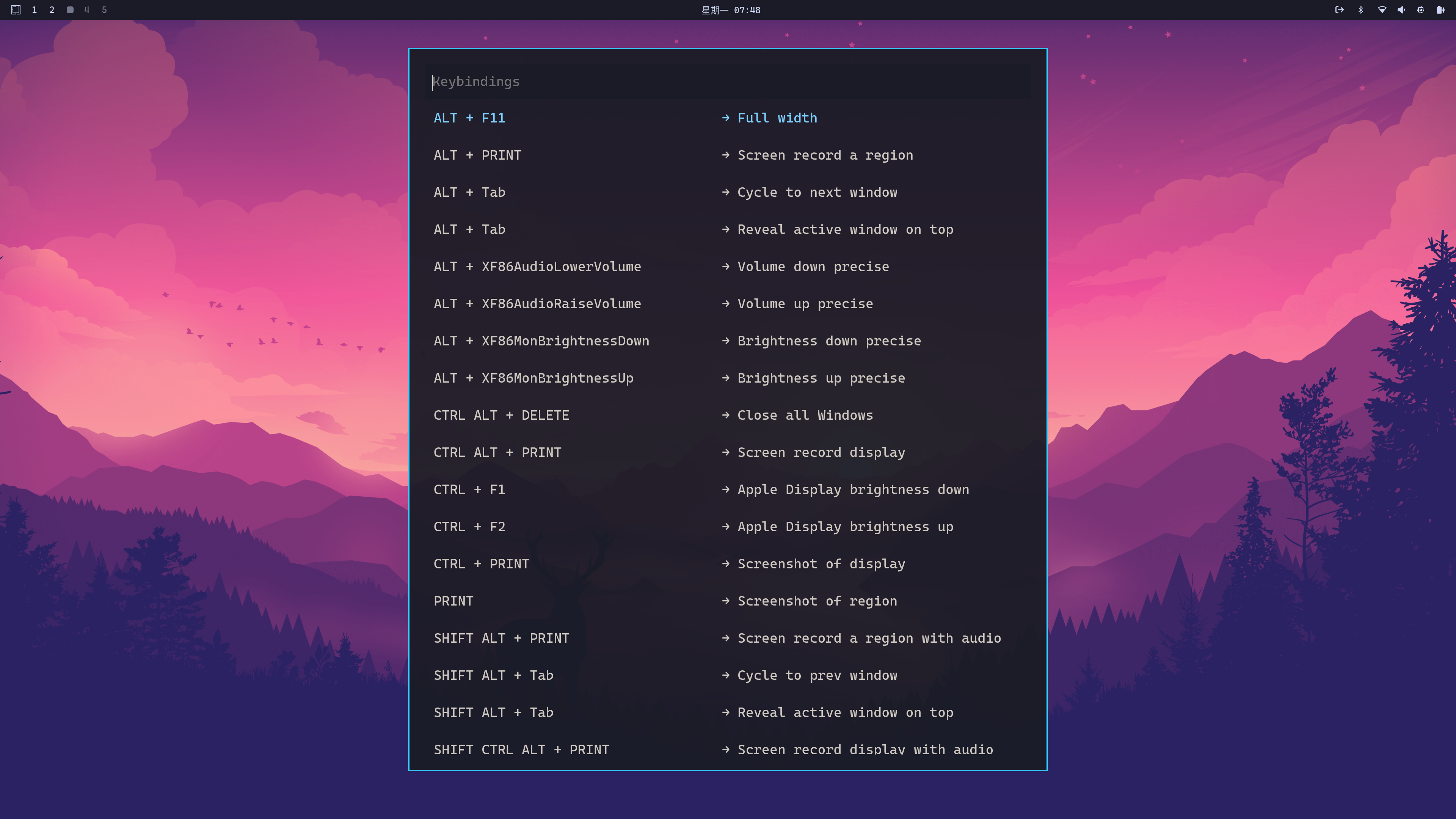Viewport: 1456px width, 819px height.
Task: Select the active workspace square indicator
Action: pyautogui.click(x=69, y=9)
